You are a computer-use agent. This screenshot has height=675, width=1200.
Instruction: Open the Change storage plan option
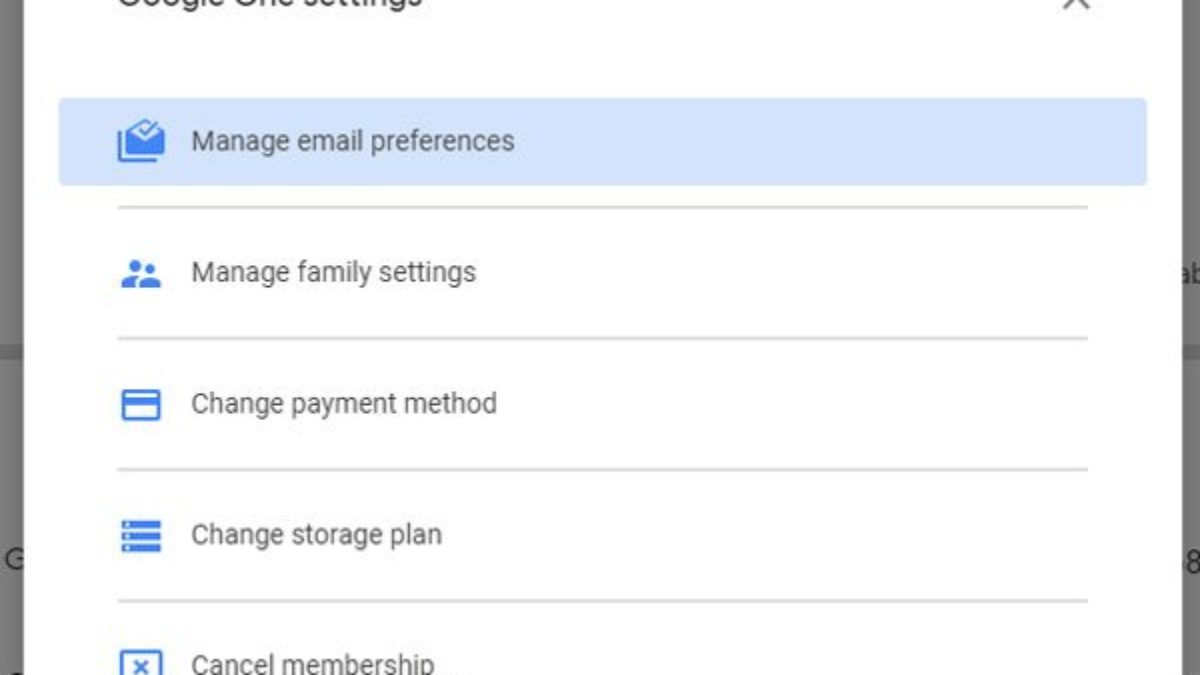coord(316,535)
